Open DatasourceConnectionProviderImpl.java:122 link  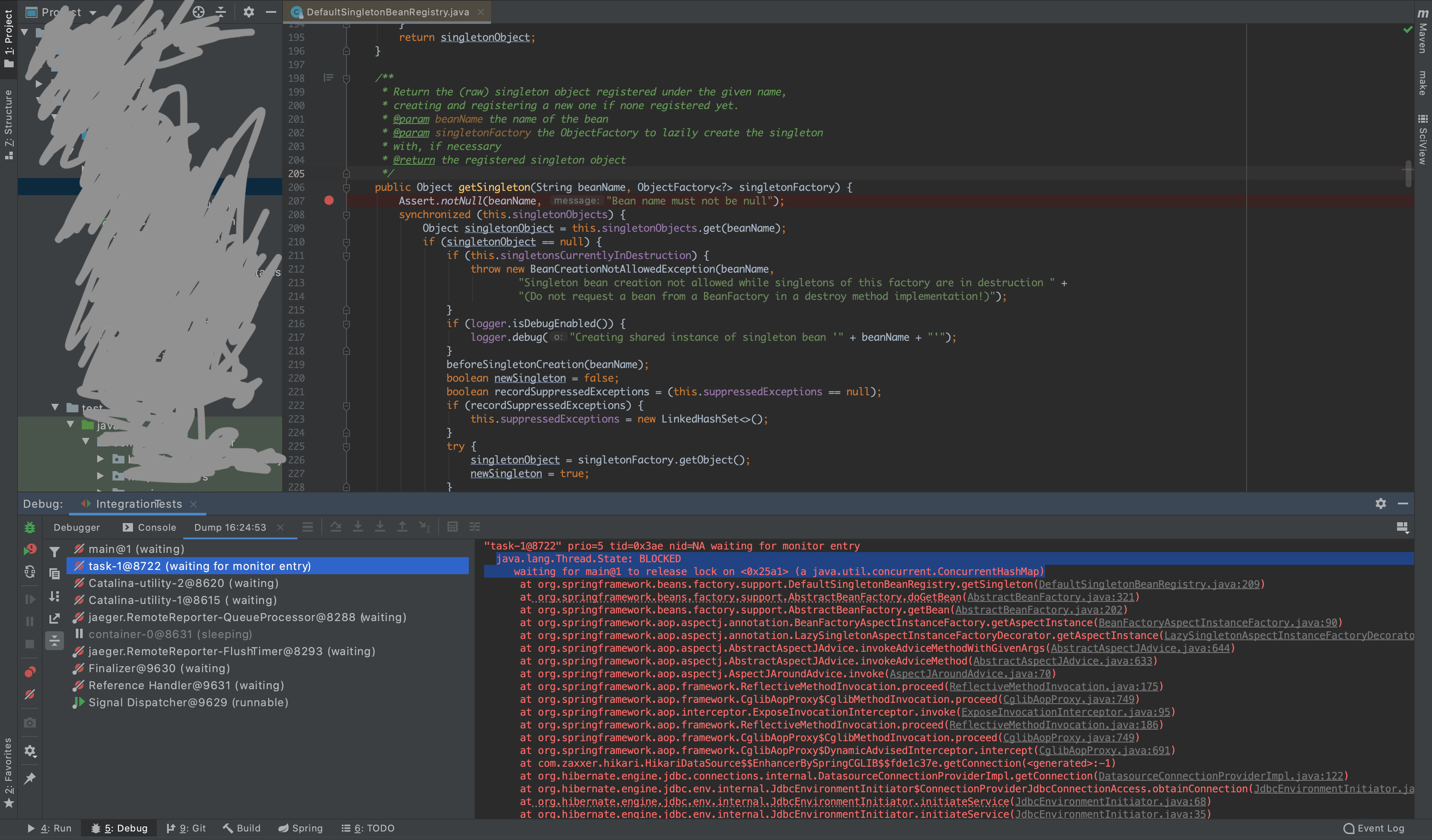coord(1221,776)
